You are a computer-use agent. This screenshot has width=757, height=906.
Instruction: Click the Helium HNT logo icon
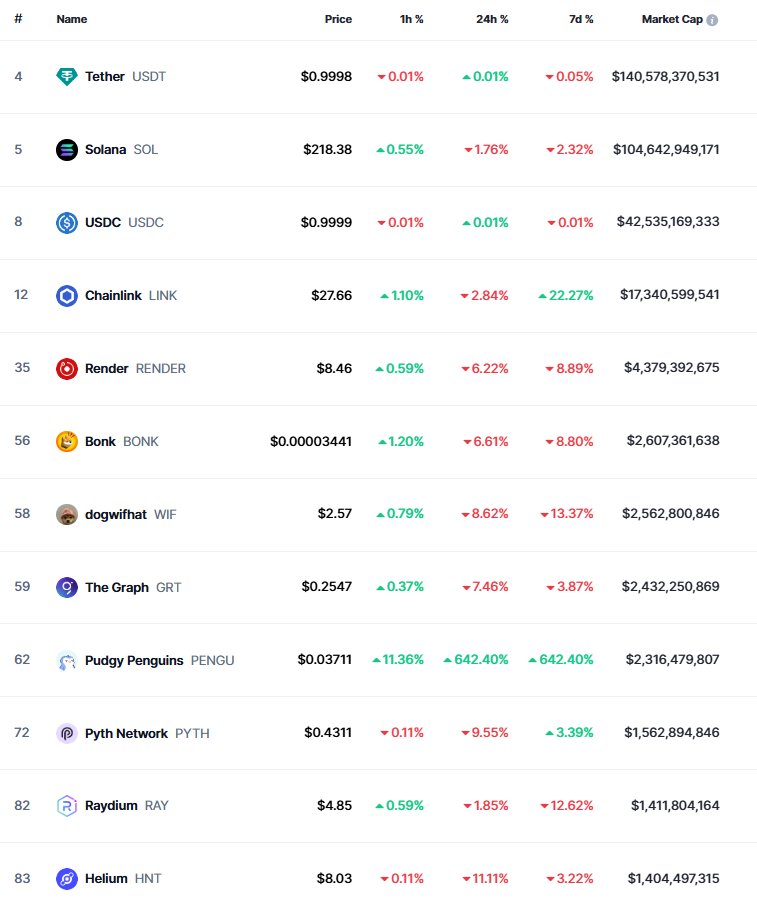click(66, 879)
